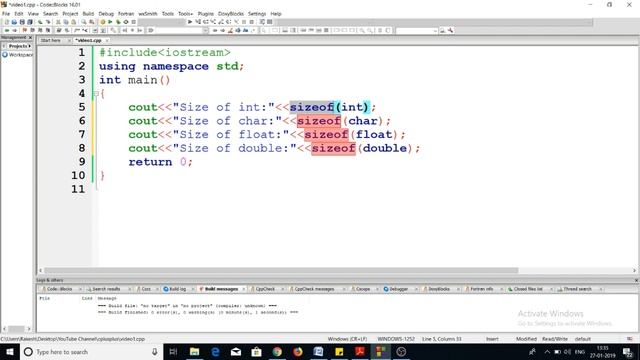Open the Search results log tab
This screenshot has height=360, width=640.
pos(106,289)
